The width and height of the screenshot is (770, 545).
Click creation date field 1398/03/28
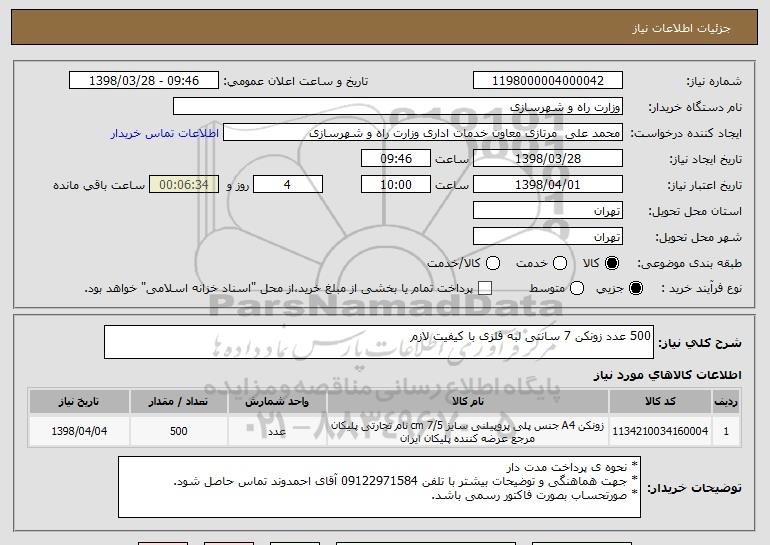coord(548,159)
